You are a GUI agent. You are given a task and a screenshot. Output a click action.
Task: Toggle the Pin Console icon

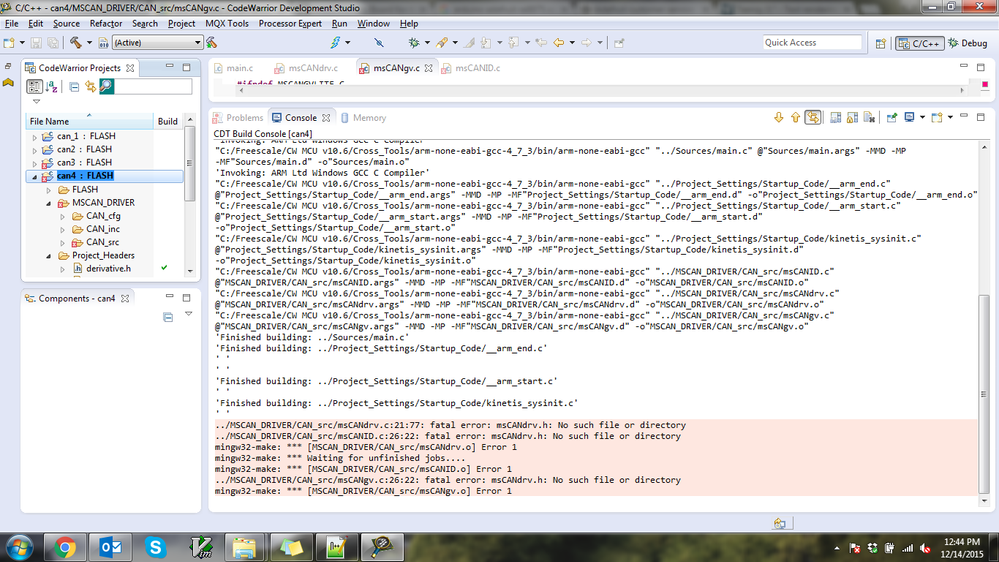(x=892, y=117)
